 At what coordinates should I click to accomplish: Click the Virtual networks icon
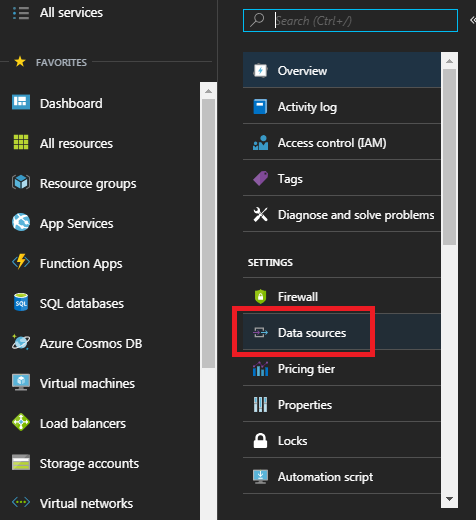[21, 502]
